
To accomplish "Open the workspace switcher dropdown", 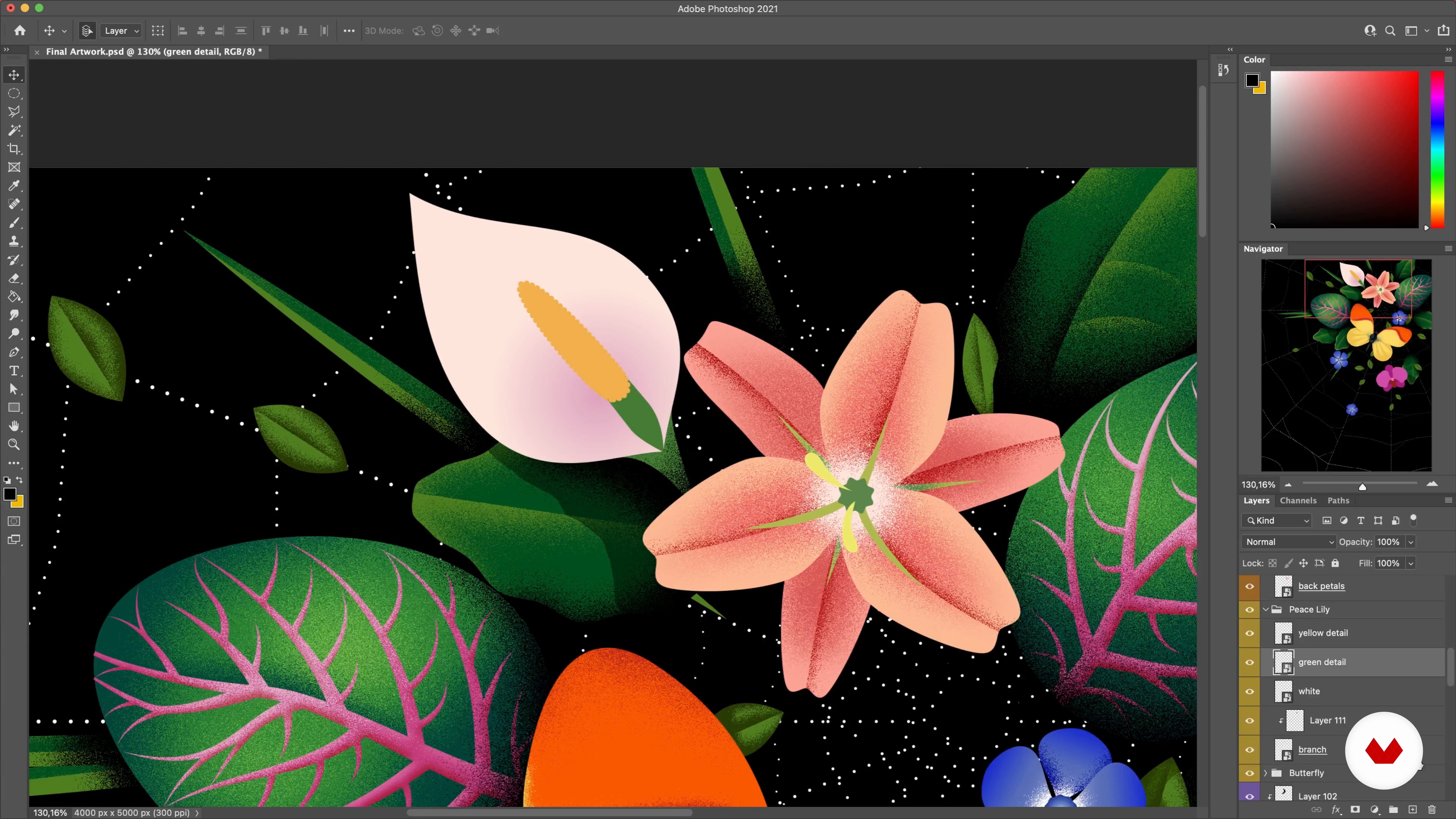I will (x=1426, y=30).
